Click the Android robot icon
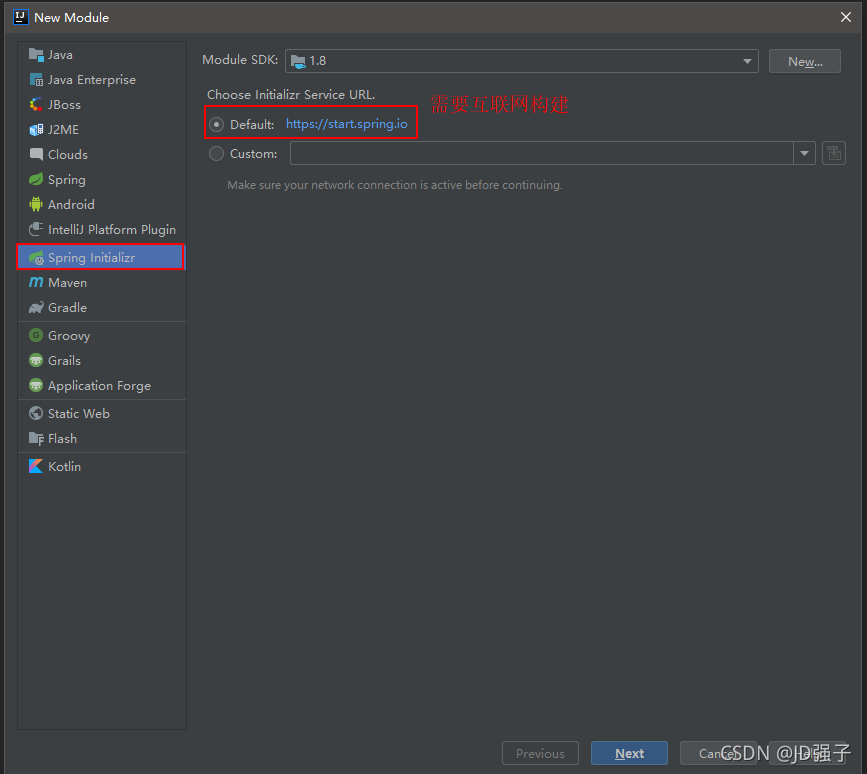The image size is (867, 774). pos(36,204)
